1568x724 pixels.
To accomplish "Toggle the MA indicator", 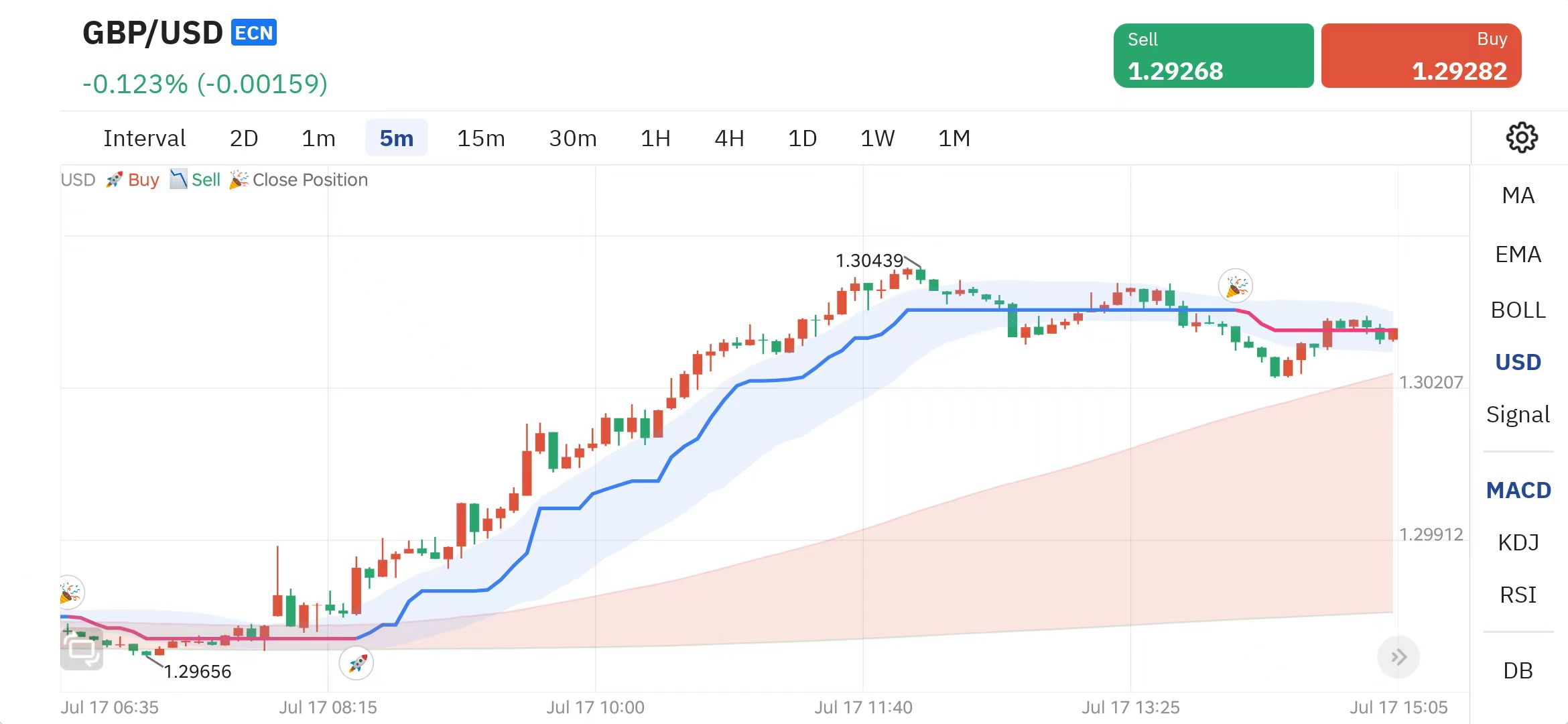I will [x=1518, y=196].
